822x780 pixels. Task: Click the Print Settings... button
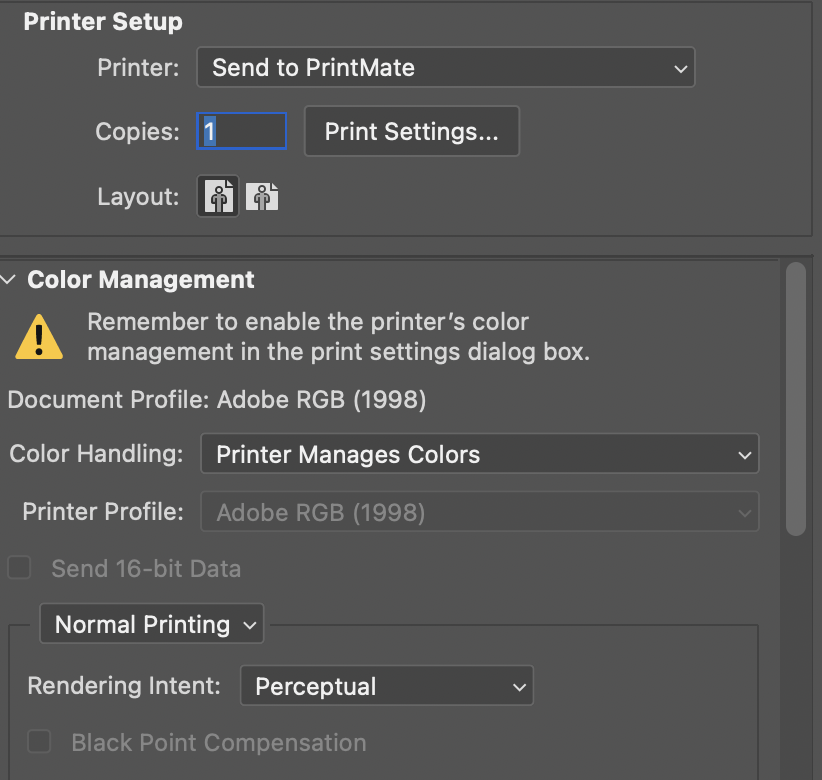412,131
